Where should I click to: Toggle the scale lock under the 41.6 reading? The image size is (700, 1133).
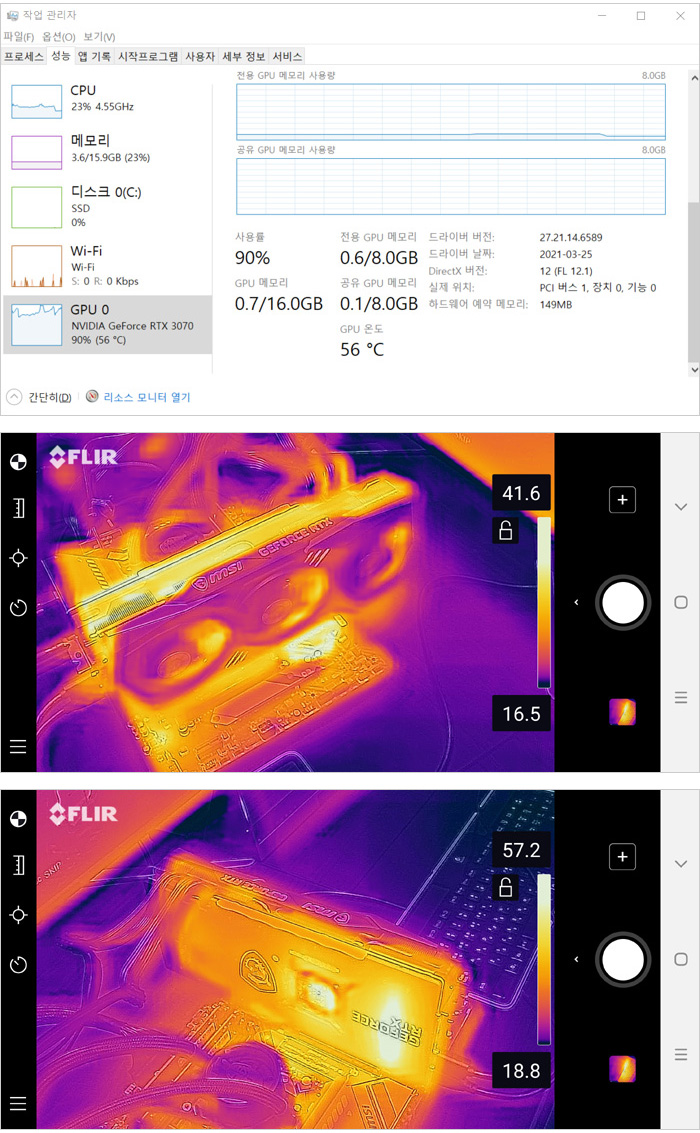click(506, 530)
